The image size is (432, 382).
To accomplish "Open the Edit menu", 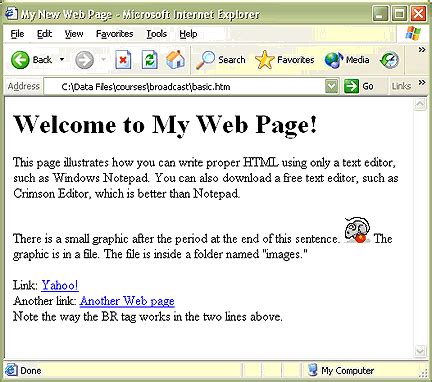I will point(44,34).
